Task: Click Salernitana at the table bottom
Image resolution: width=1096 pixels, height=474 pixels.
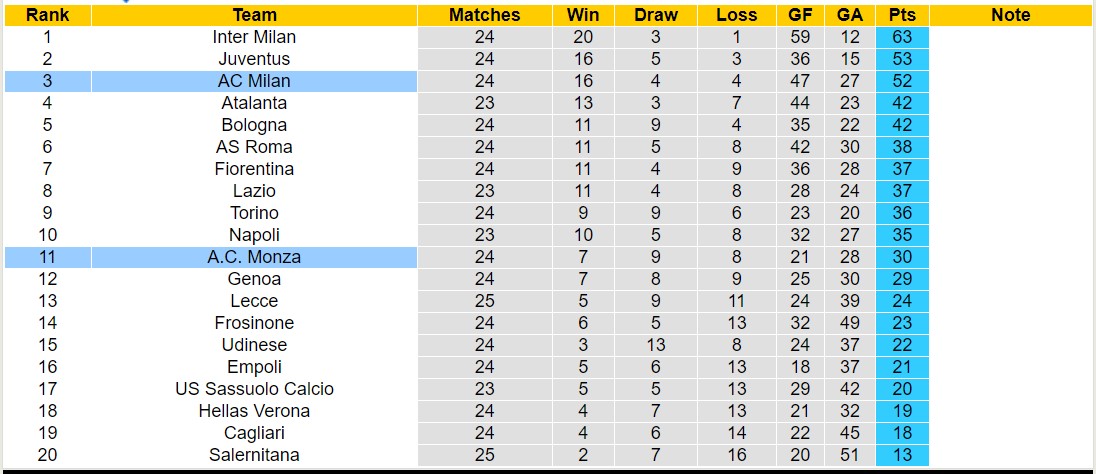Action: [254, 455]
